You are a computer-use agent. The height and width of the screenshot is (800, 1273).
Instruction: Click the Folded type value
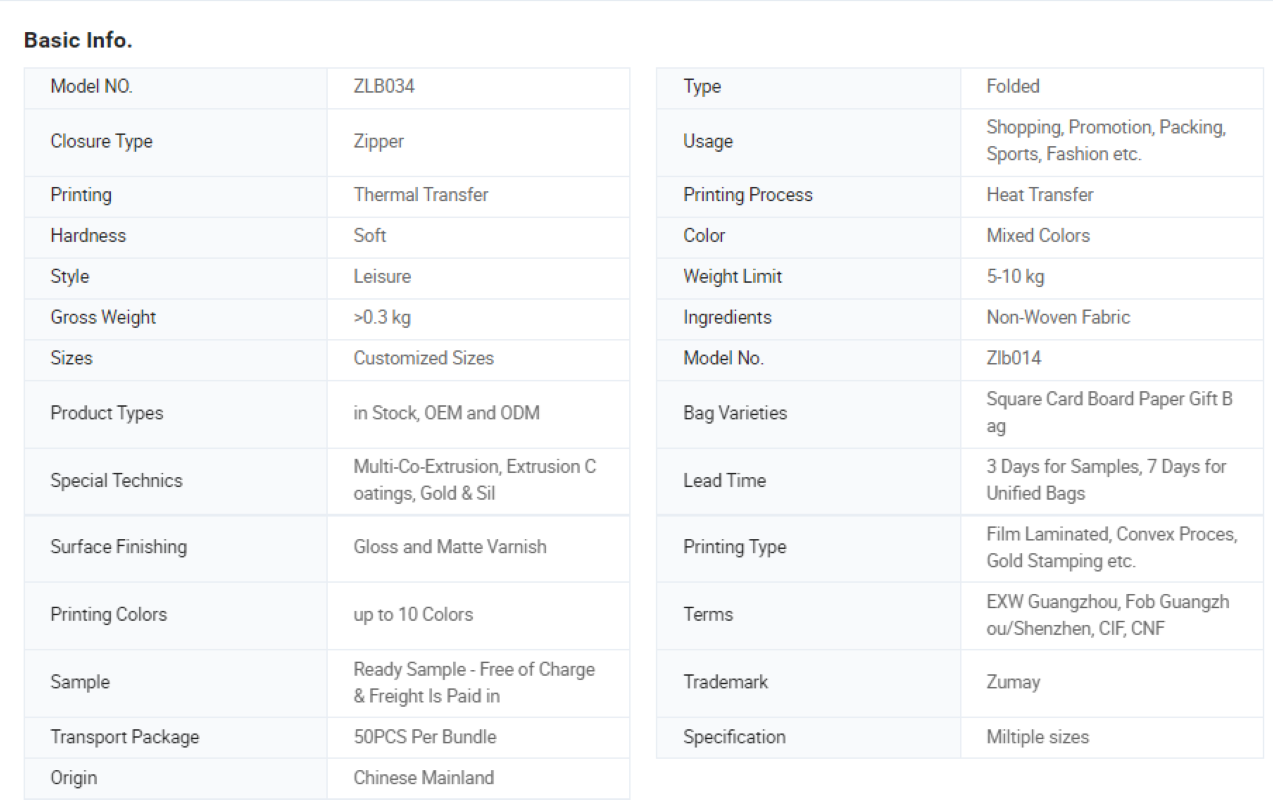1013,86
